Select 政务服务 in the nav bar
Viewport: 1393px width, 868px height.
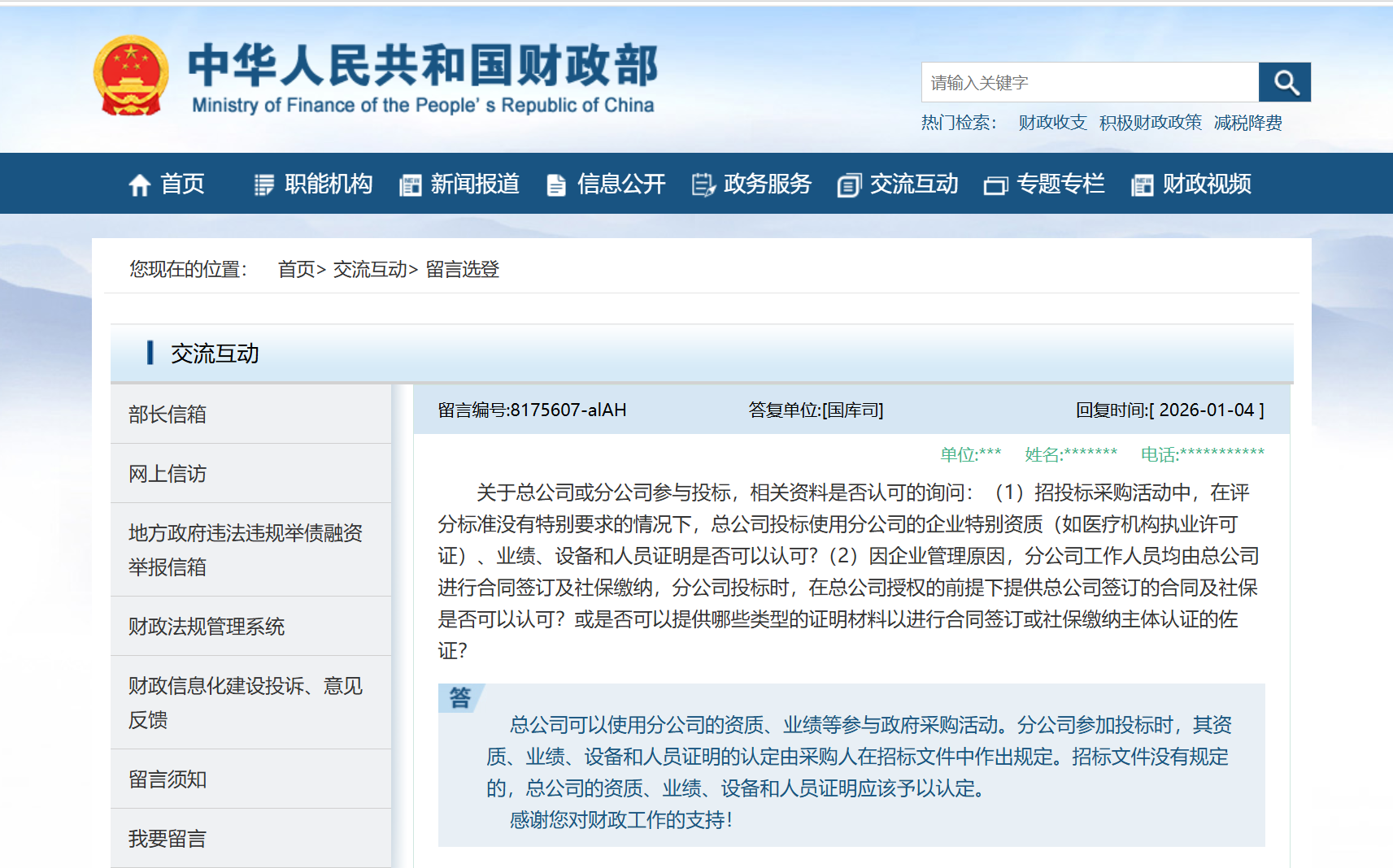[x=768, y=184]
